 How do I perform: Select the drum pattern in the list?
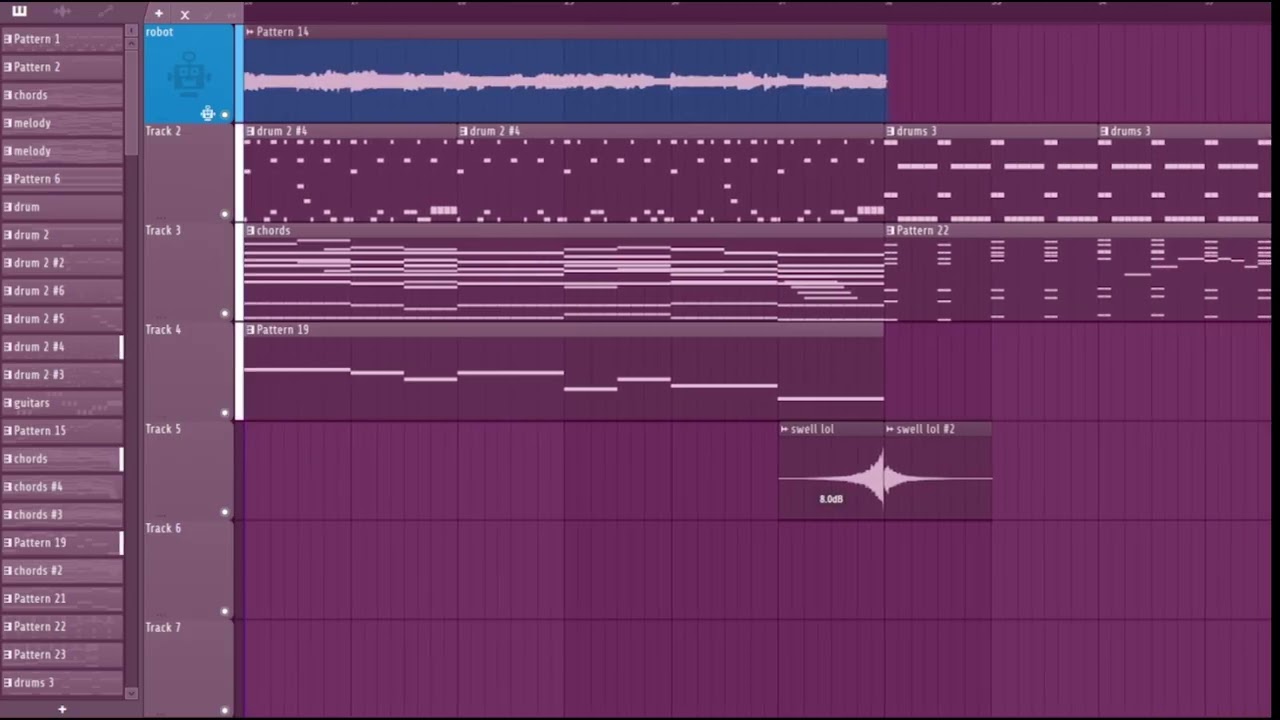[62, 207]
